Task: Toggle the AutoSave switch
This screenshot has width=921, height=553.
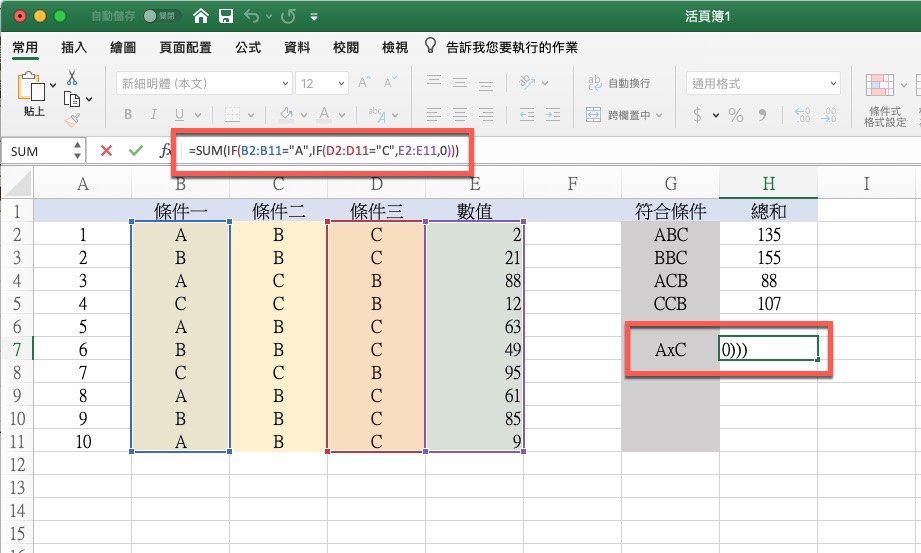Action: click(160, 16)
